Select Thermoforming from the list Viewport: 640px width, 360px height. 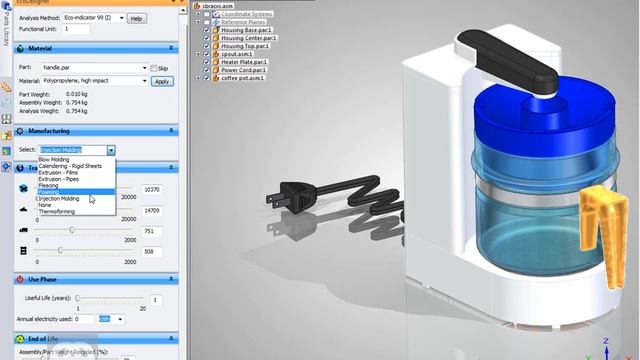(x=77, y=211)
